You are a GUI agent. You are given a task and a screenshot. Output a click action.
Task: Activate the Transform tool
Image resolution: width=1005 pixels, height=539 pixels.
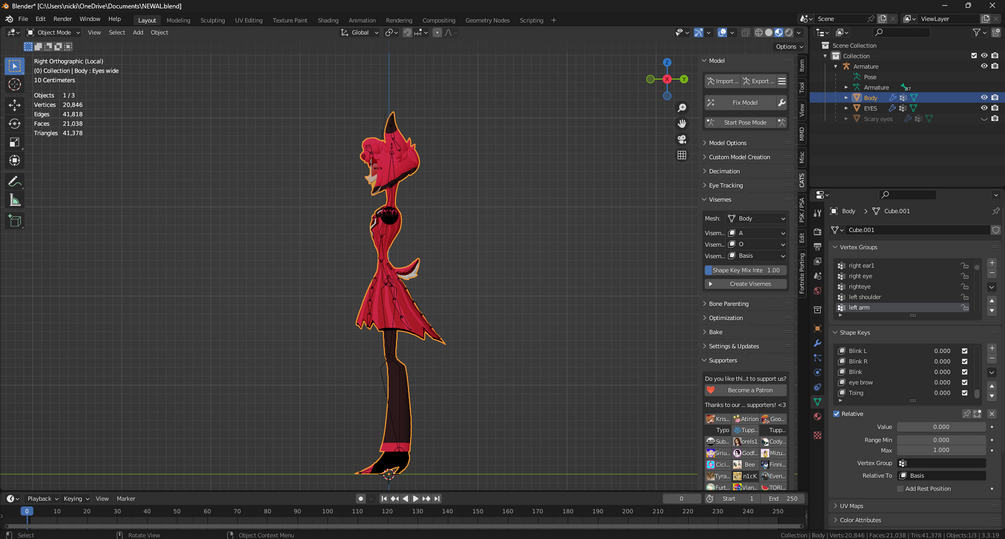pyautogui.click(x=15, y=160)
